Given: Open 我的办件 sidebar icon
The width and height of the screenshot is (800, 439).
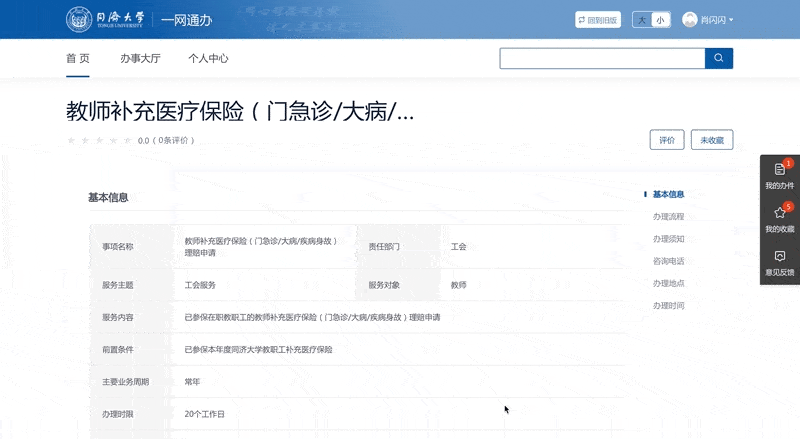Looking at the screenshot, I should 780,169.
